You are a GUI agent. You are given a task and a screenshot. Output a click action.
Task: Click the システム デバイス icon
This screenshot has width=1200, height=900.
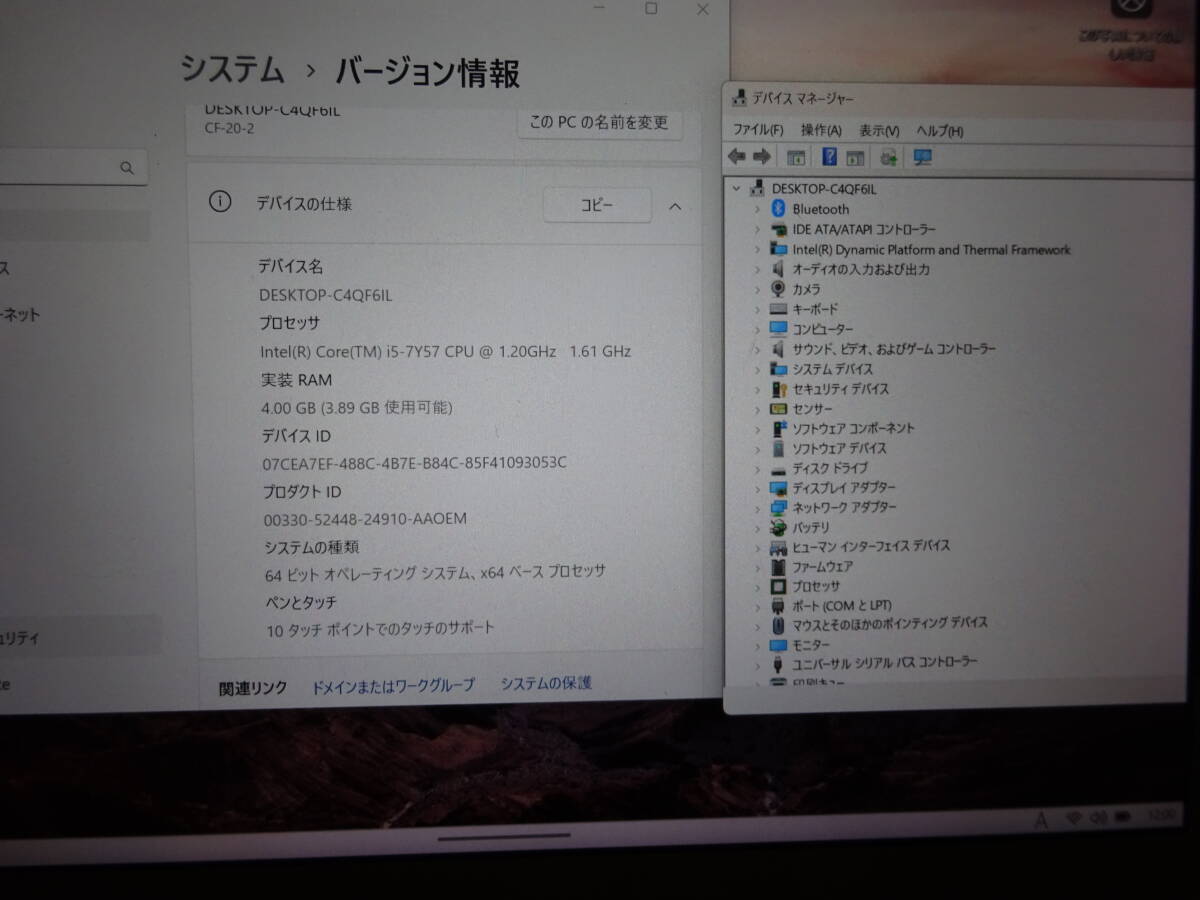(x=779, y=369)
